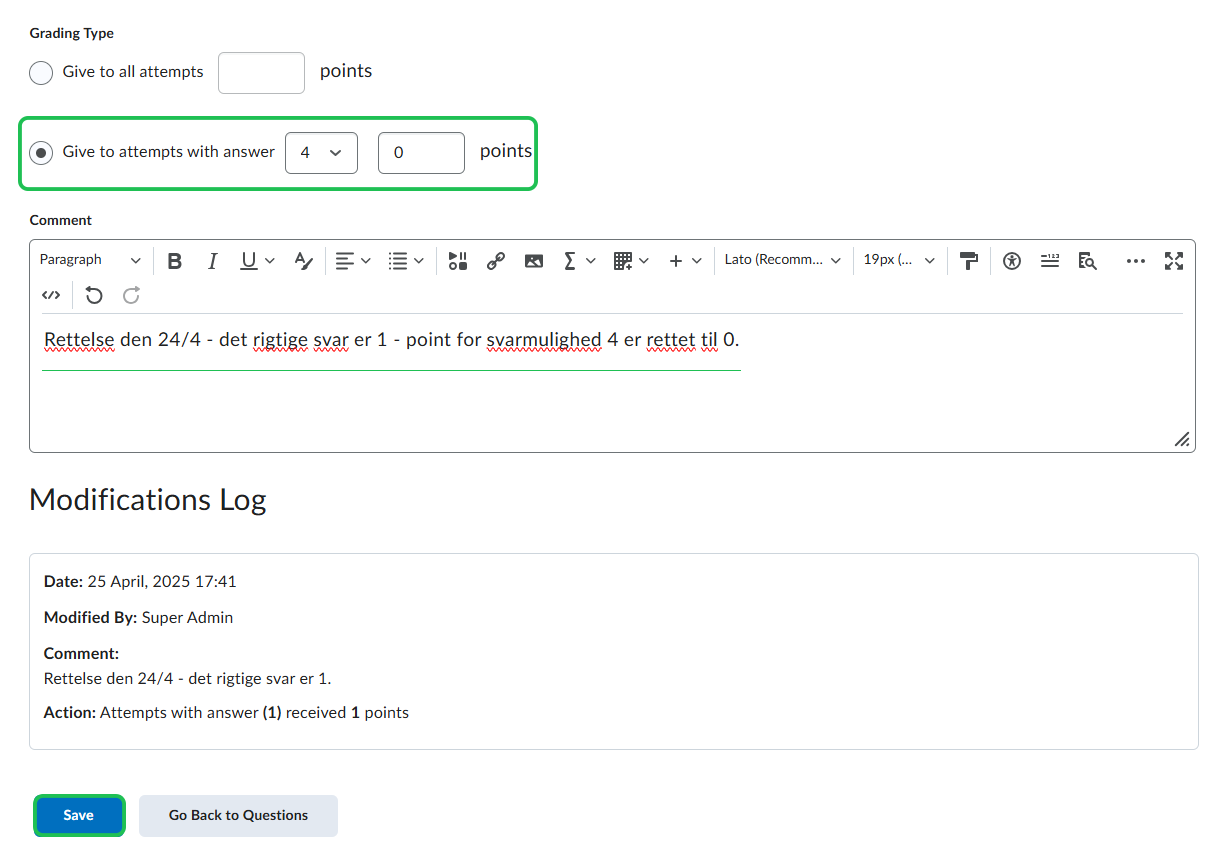
Task: Click Go Back to Questions
Action: pos(238,815)
